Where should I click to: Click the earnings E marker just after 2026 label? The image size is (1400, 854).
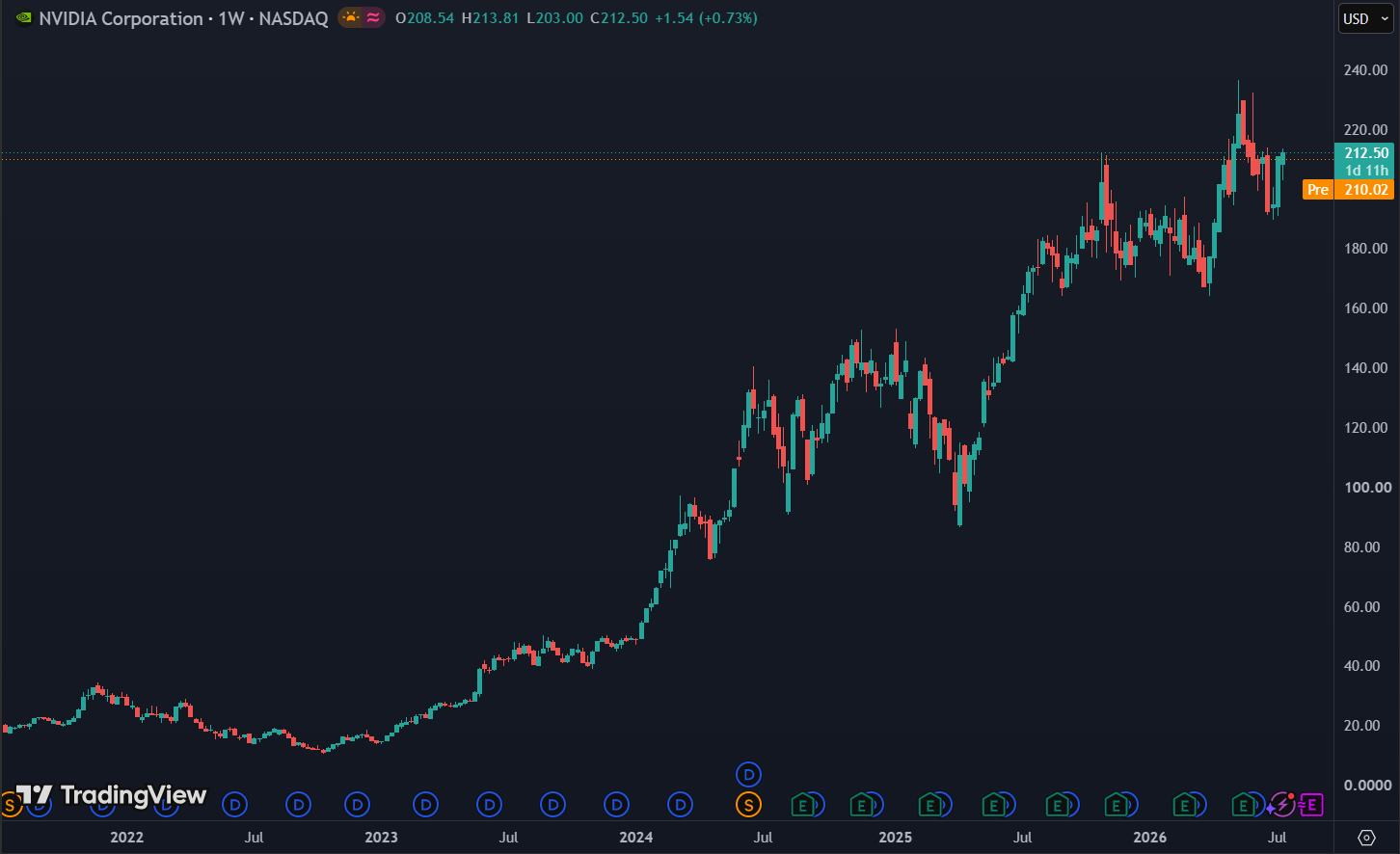point(1185,804)
